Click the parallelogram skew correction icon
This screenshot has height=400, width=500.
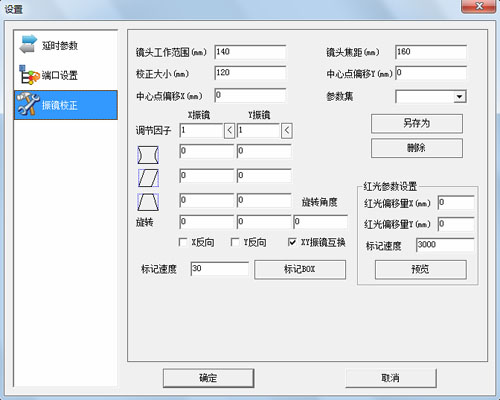click(148, 178)
